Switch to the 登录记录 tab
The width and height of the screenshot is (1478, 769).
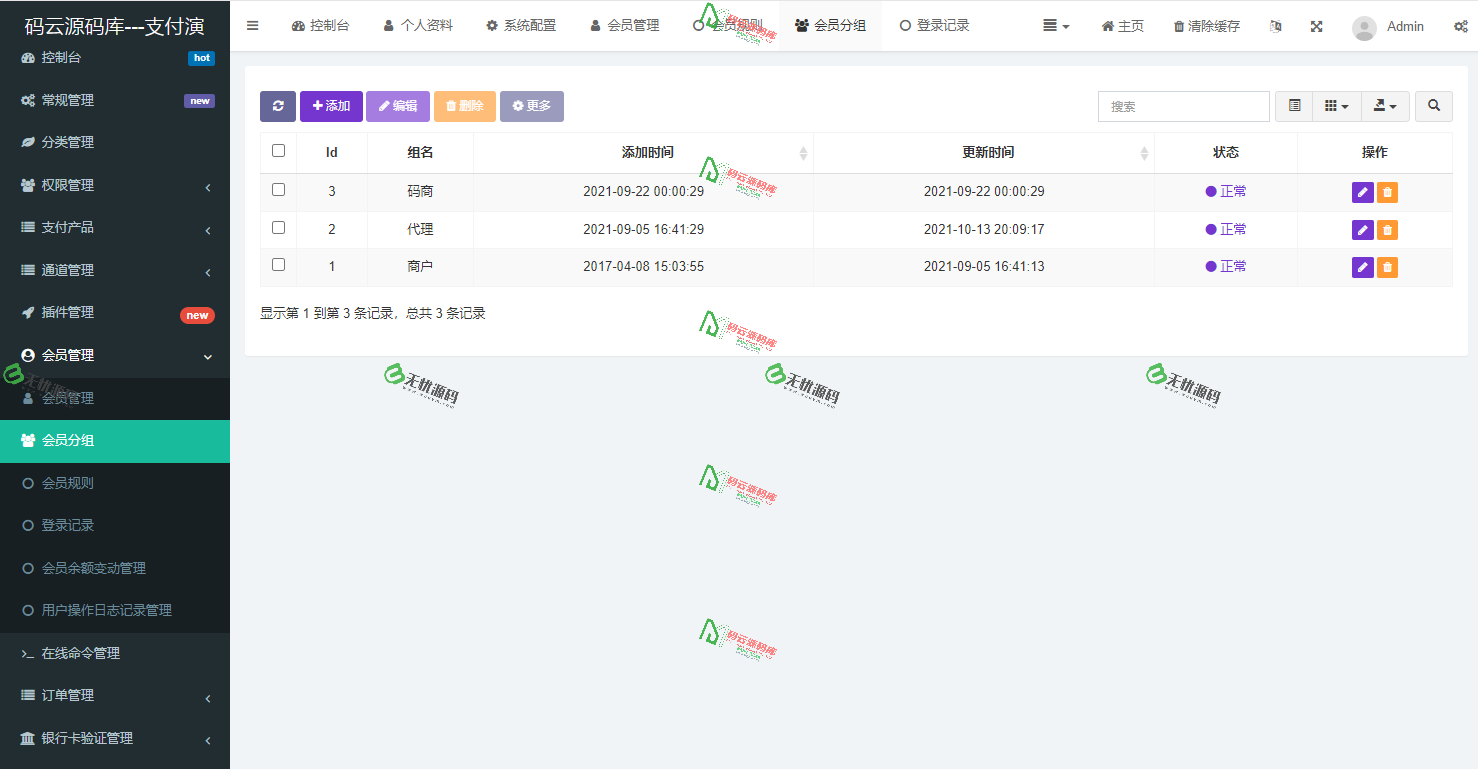(x=933, y=26)
